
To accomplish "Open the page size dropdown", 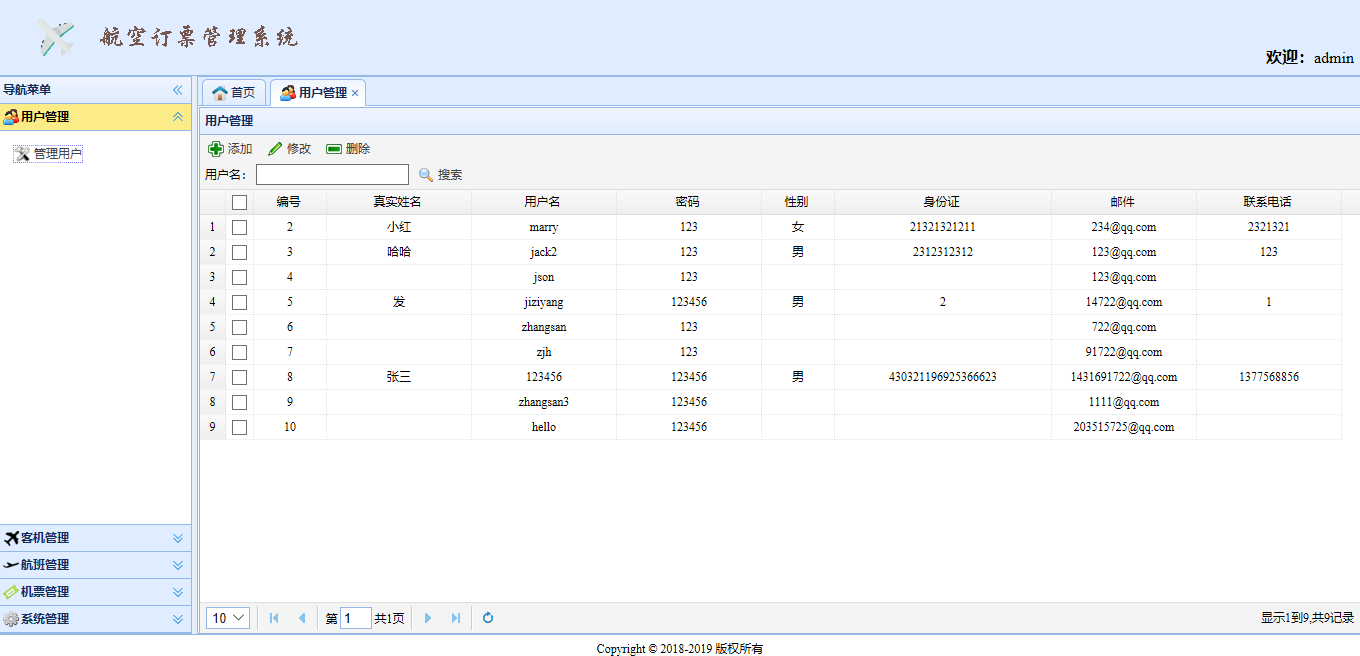I will click(228, 618).
